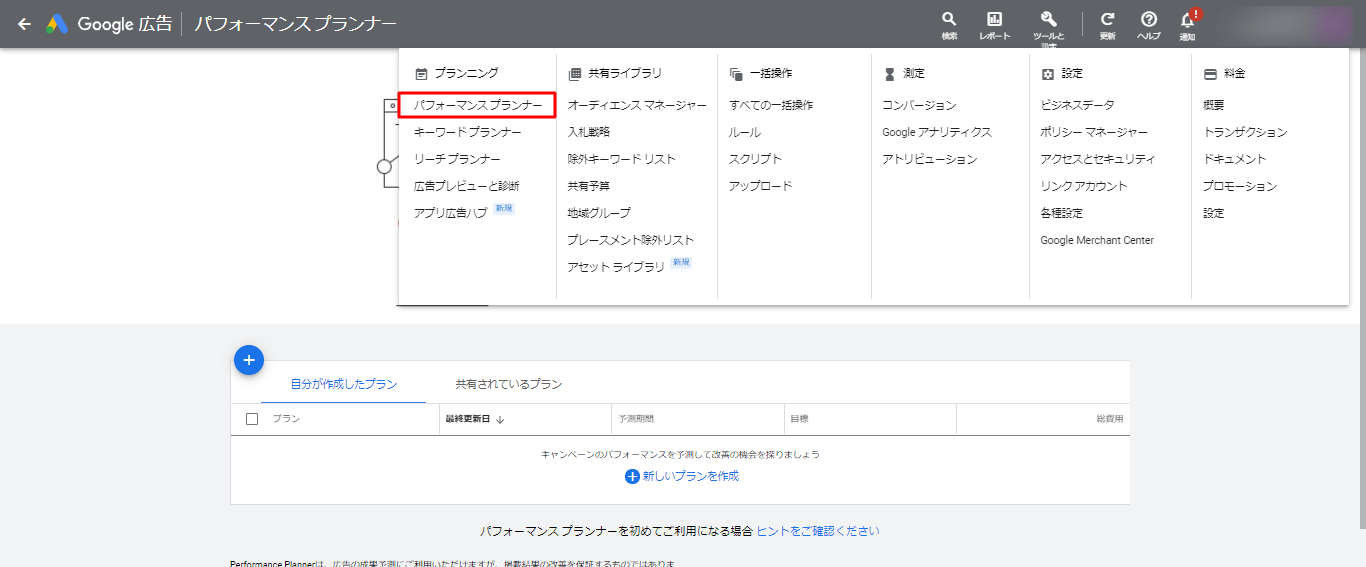Open アトリビューション menu item
The height and width of the screenshot is (567, 1366).
click(x=930, y=159)
